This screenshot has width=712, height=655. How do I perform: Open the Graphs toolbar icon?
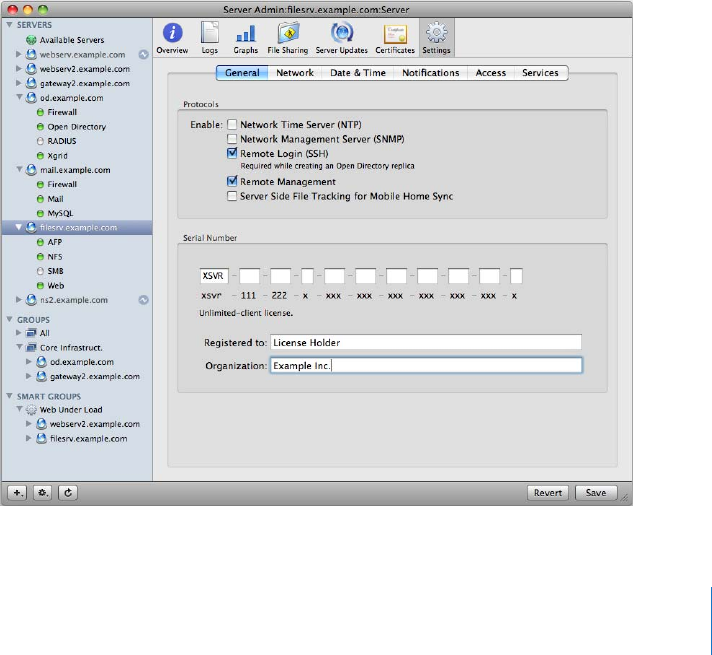246,38
